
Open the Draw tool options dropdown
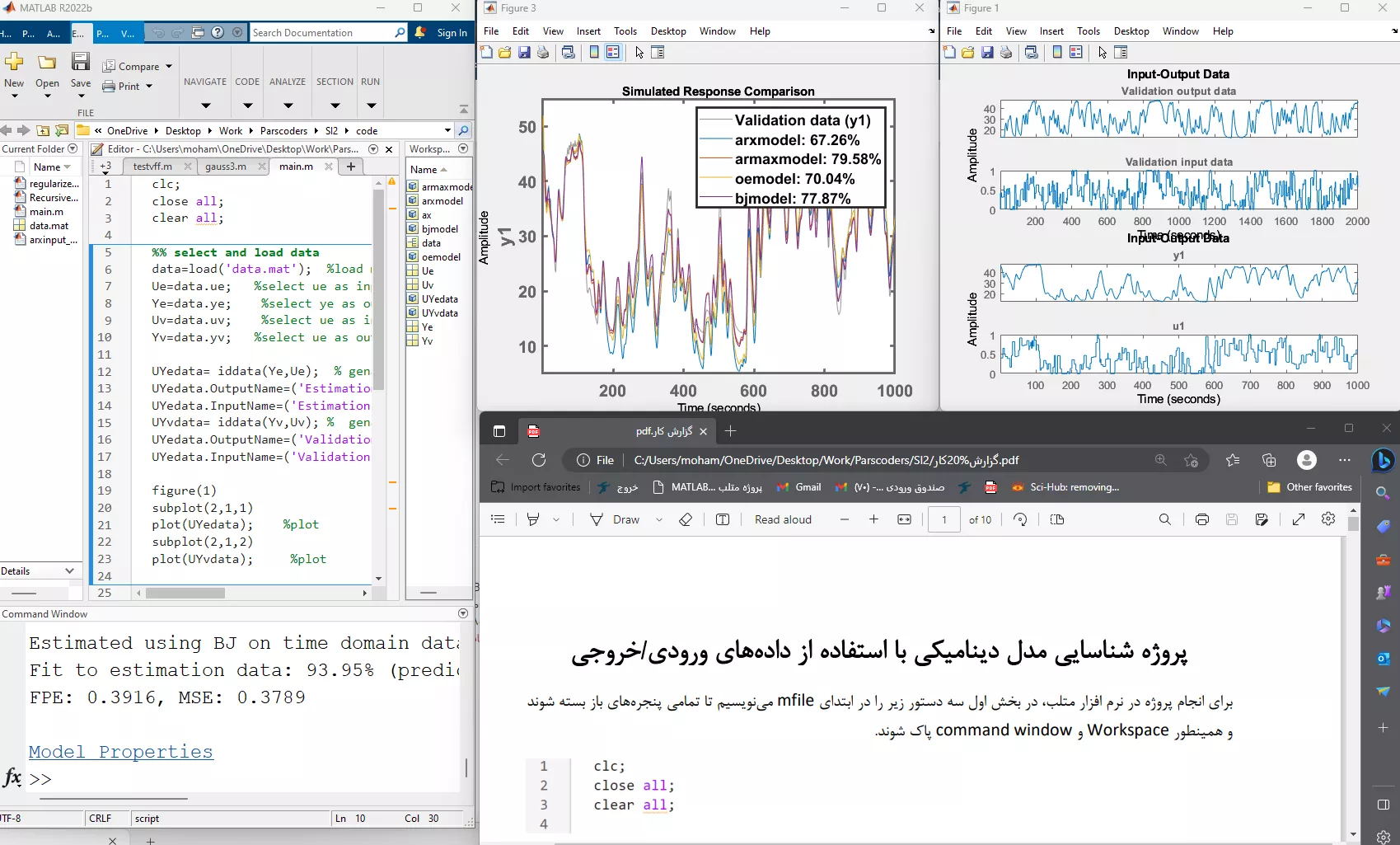click(x=659, y=519)
